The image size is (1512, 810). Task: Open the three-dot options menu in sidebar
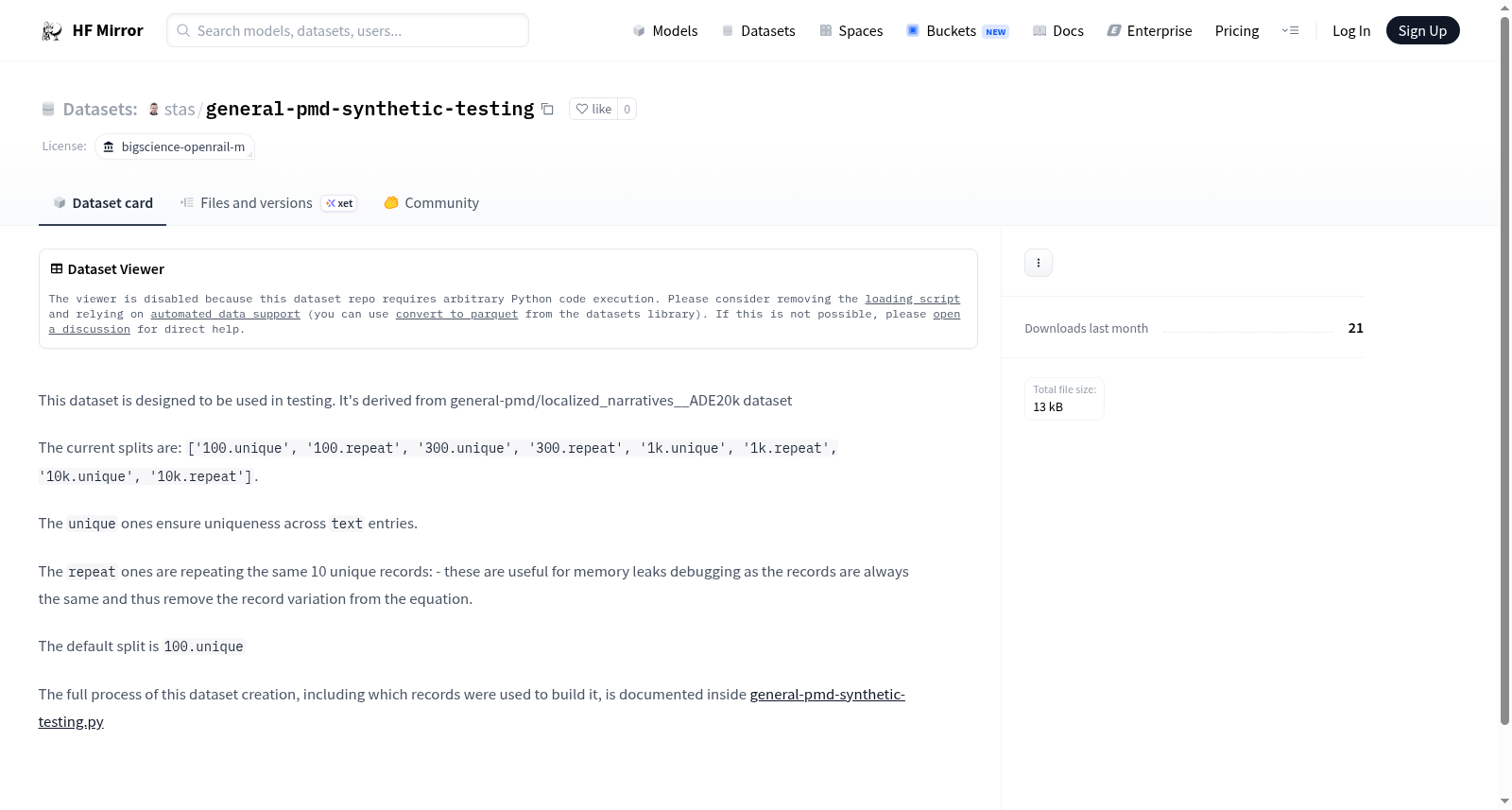coord(1039,263)
